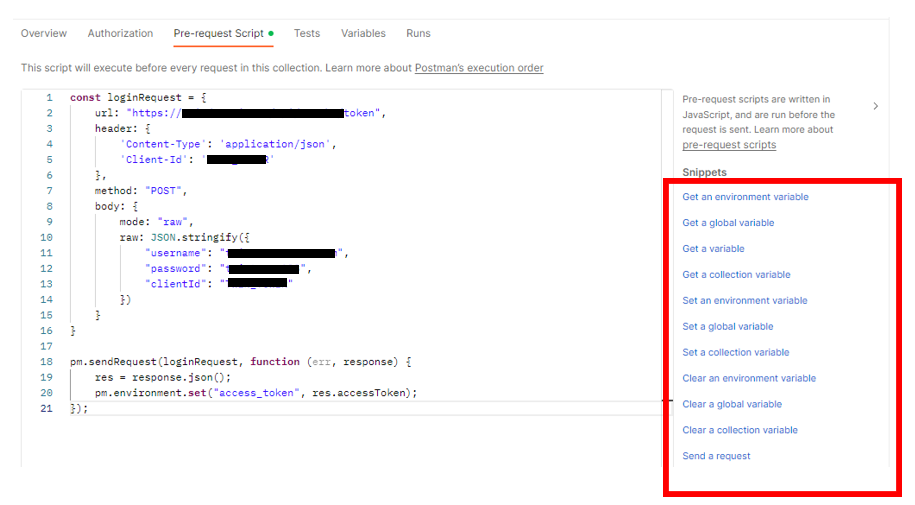The image size is (915, 505).
Task: Click the 'Client-Id' header key
Action: point(154,160)
